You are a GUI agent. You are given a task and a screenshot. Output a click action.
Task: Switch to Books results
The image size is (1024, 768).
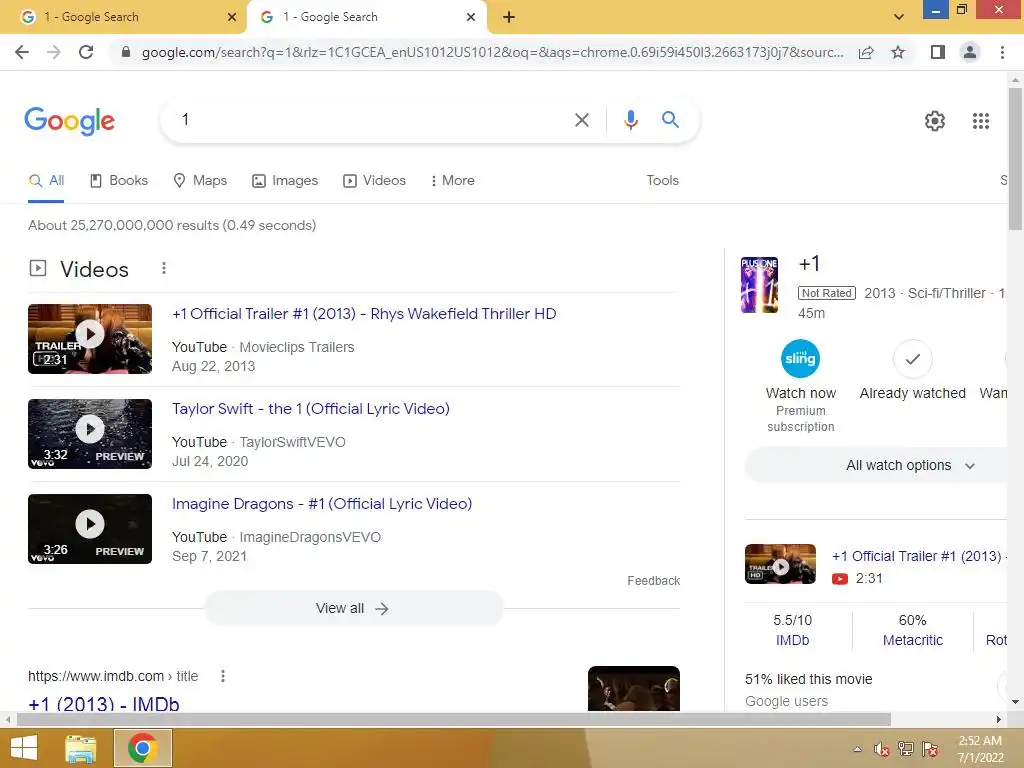point(119,181)
